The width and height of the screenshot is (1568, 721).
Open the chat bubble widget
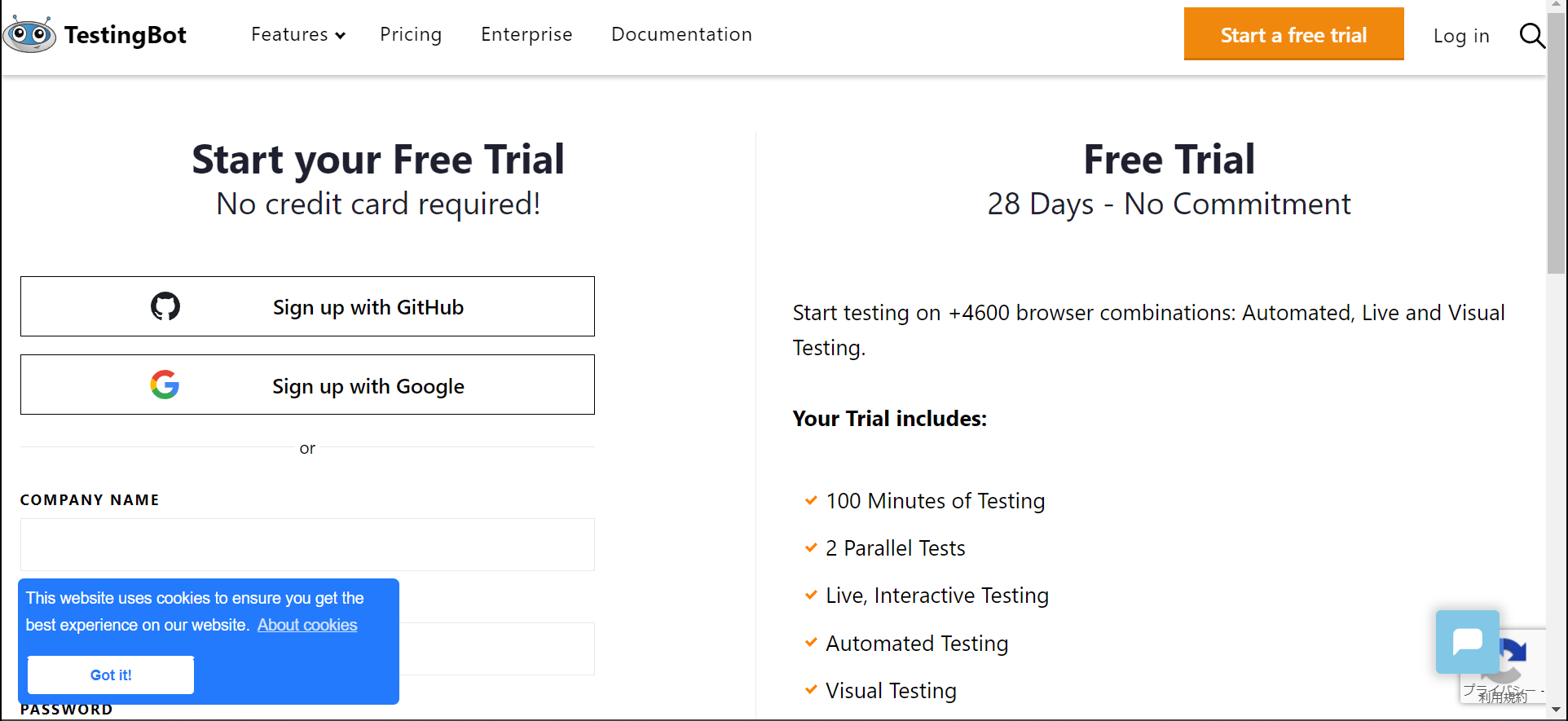(1467, 642)
